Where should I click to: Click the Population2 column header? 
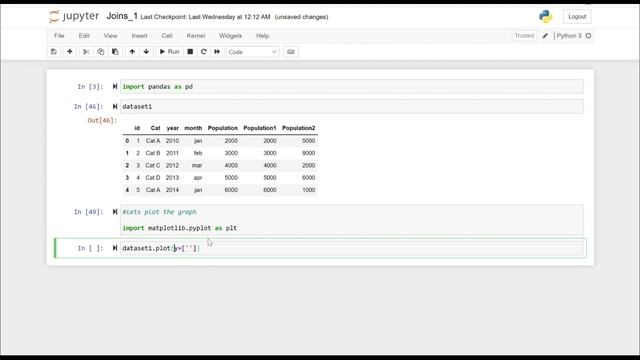click(298, 128)
